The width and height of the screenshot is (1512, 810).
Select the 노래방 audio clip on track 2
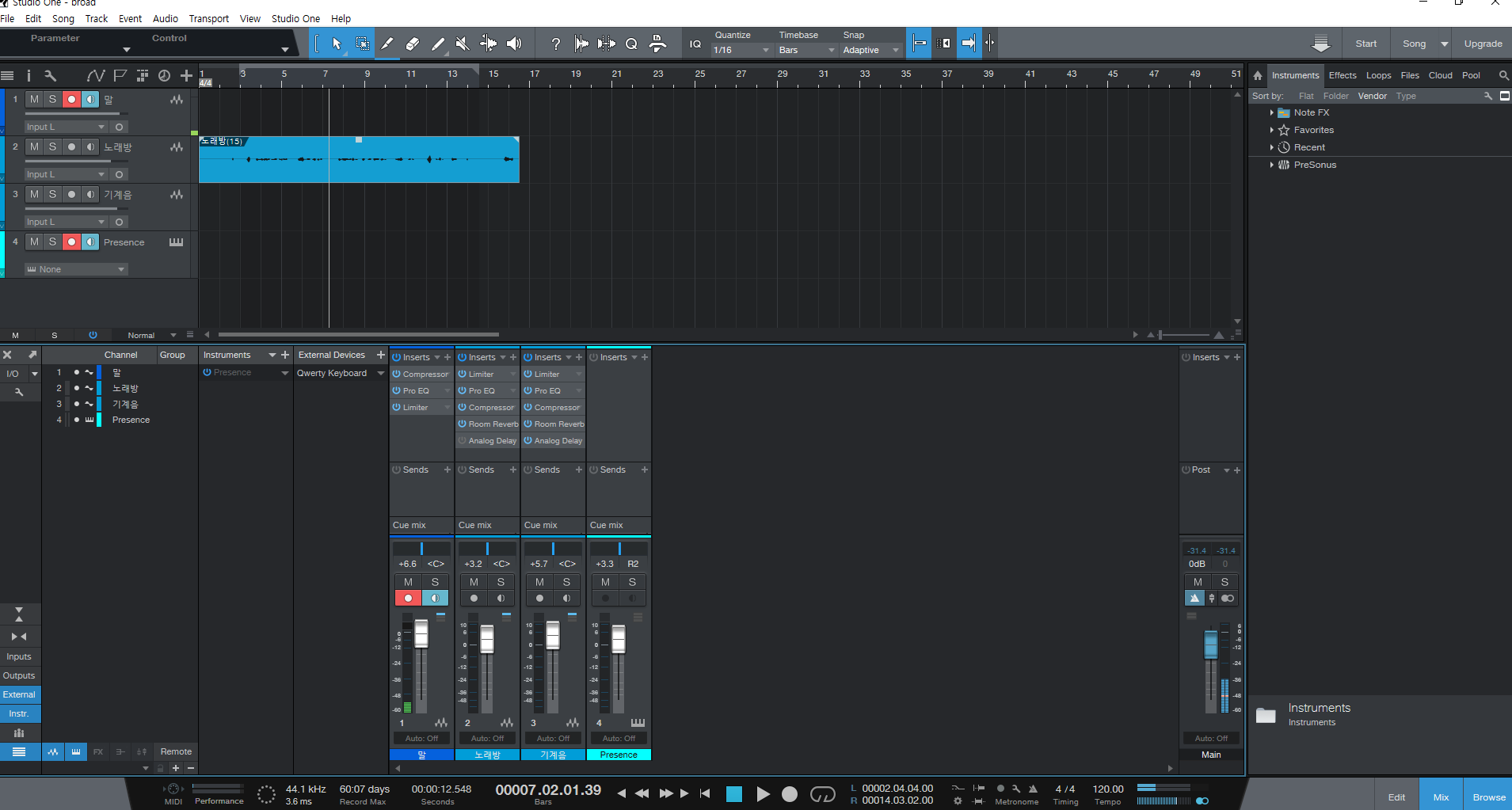359,159
